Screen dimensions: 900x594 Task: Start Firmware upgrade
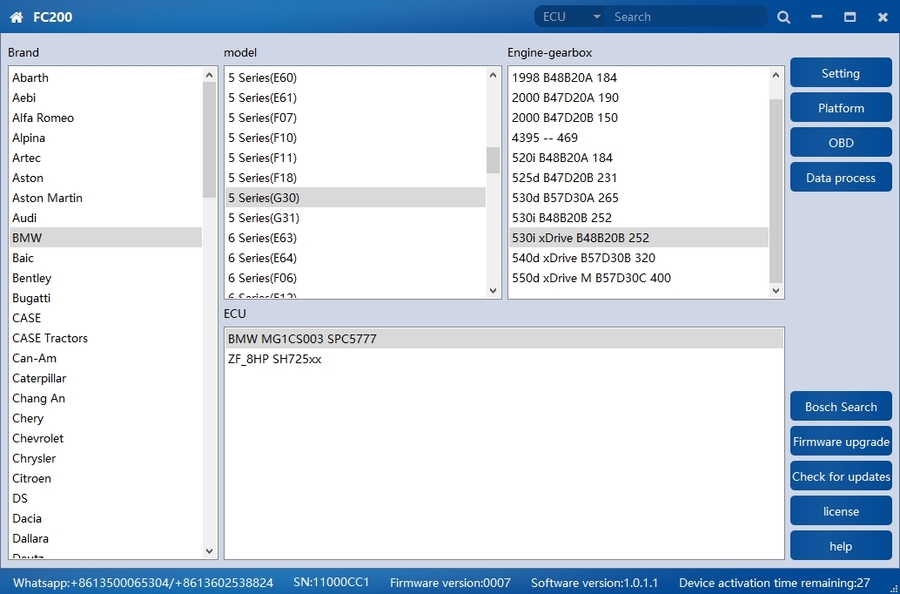(840, 442)
